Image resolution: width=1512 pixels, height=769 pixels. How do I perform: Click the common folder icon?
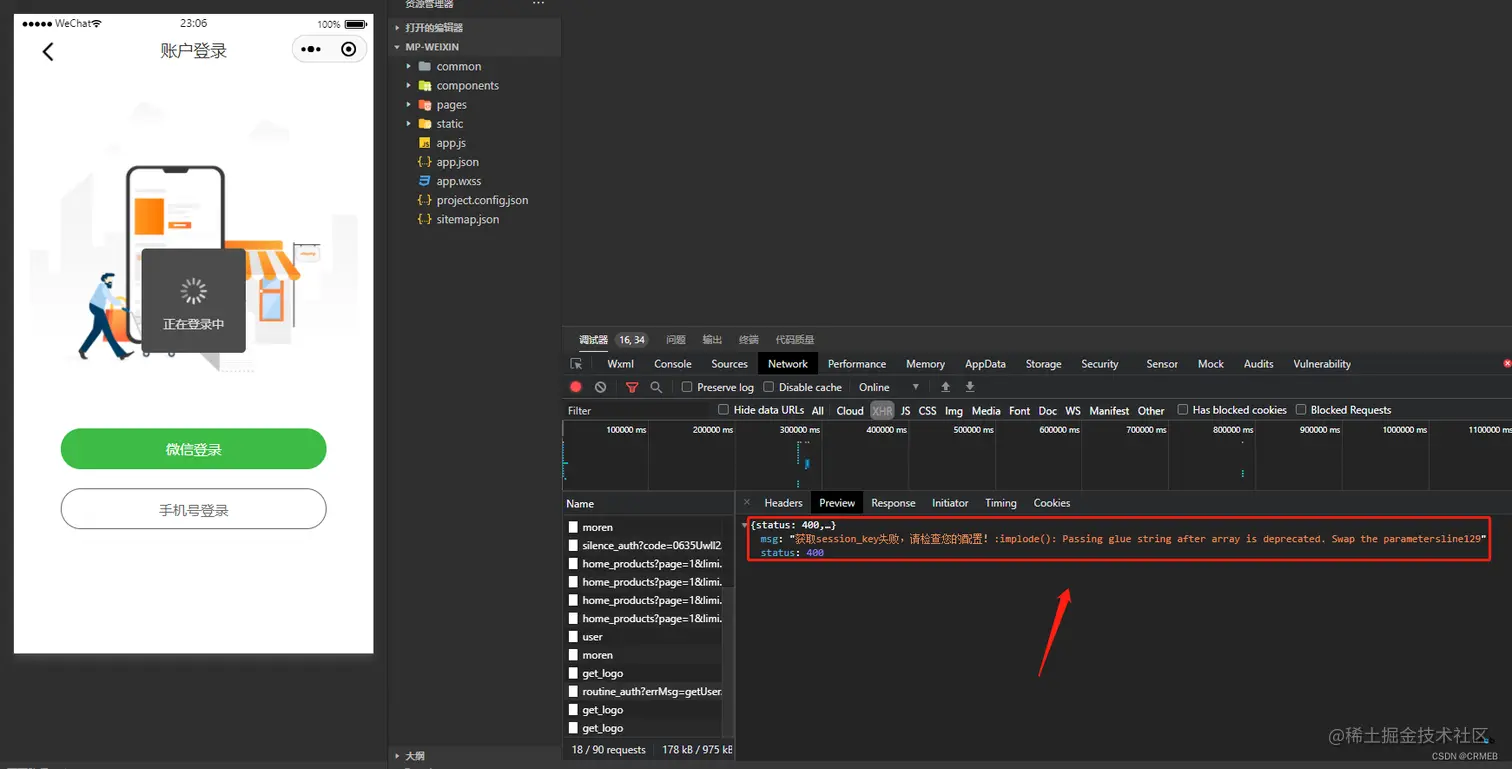point(425,66)
